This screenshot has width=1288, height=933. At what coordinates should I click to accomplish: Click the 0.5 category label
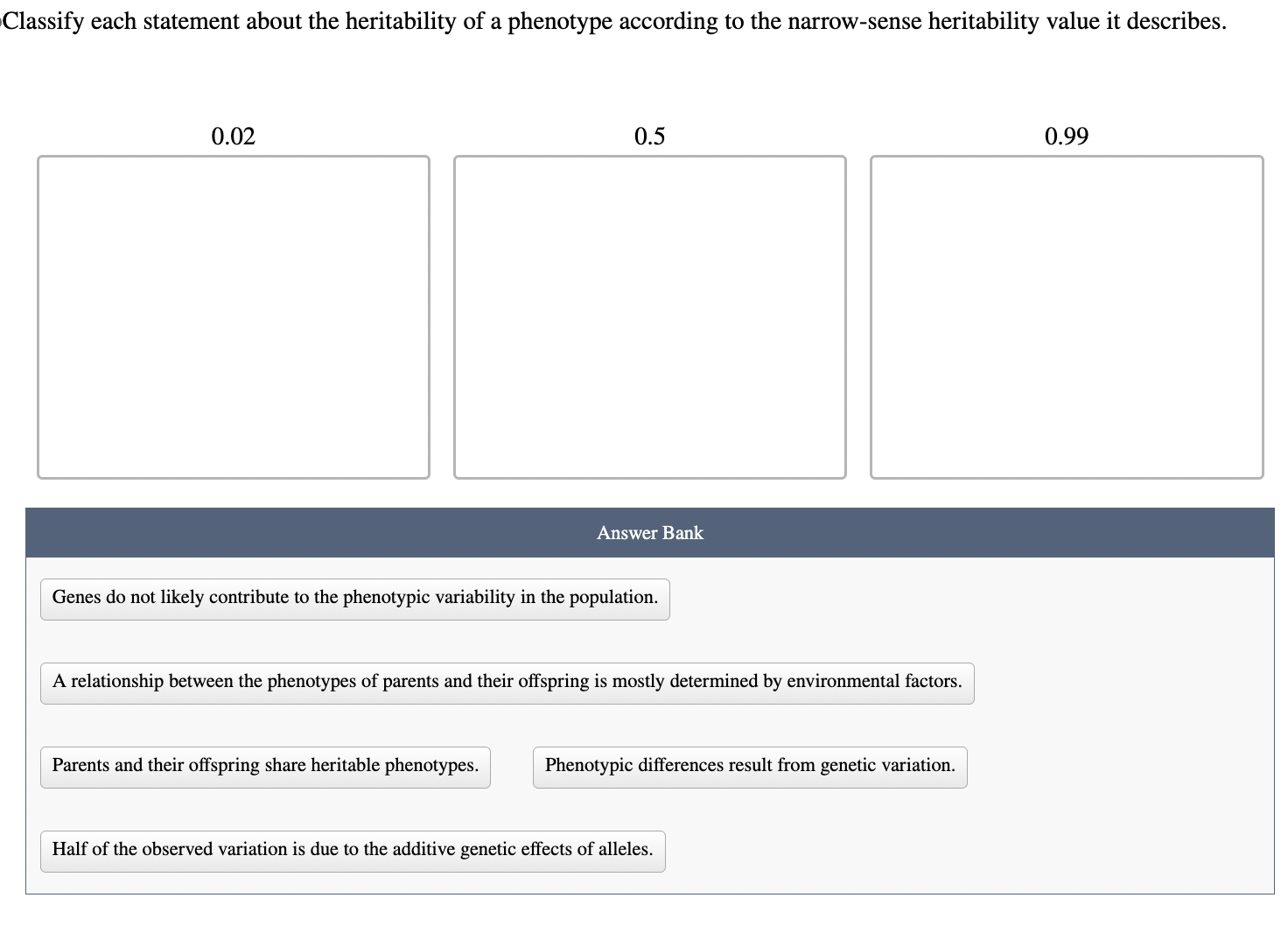coord(649,137)
